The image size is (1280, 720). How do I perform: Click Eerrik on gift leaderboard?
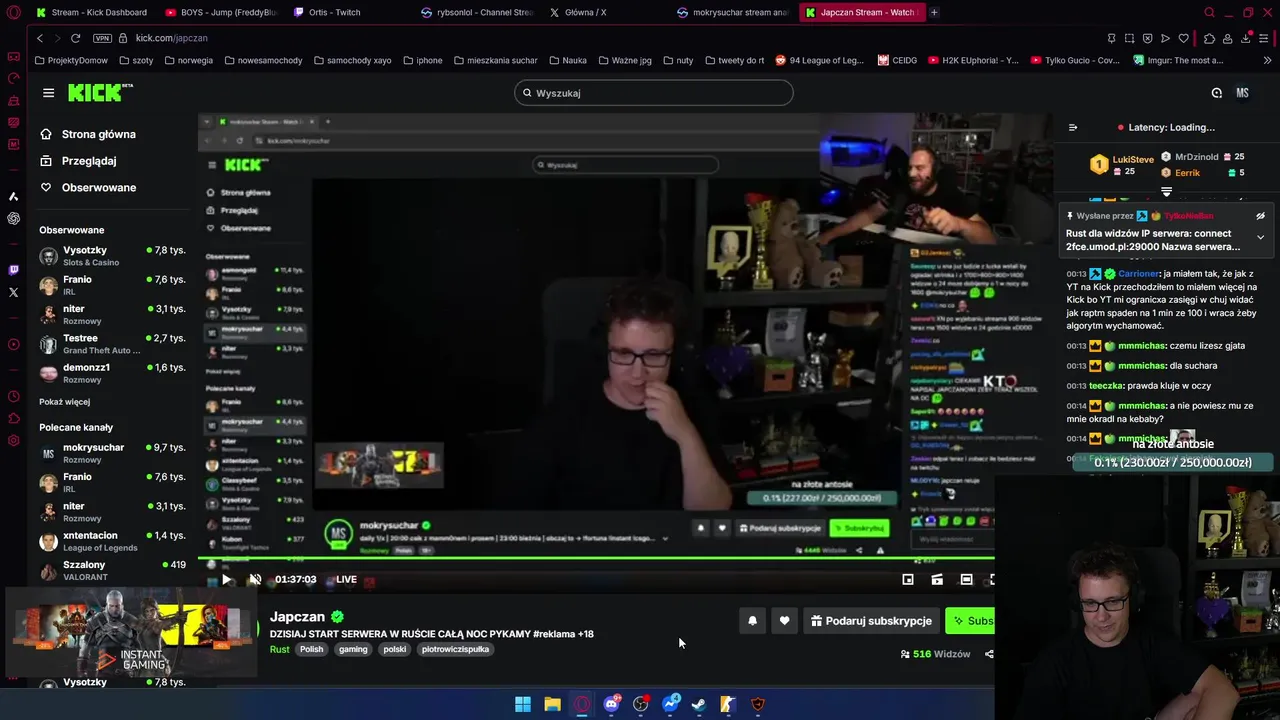click(1187, 173)
